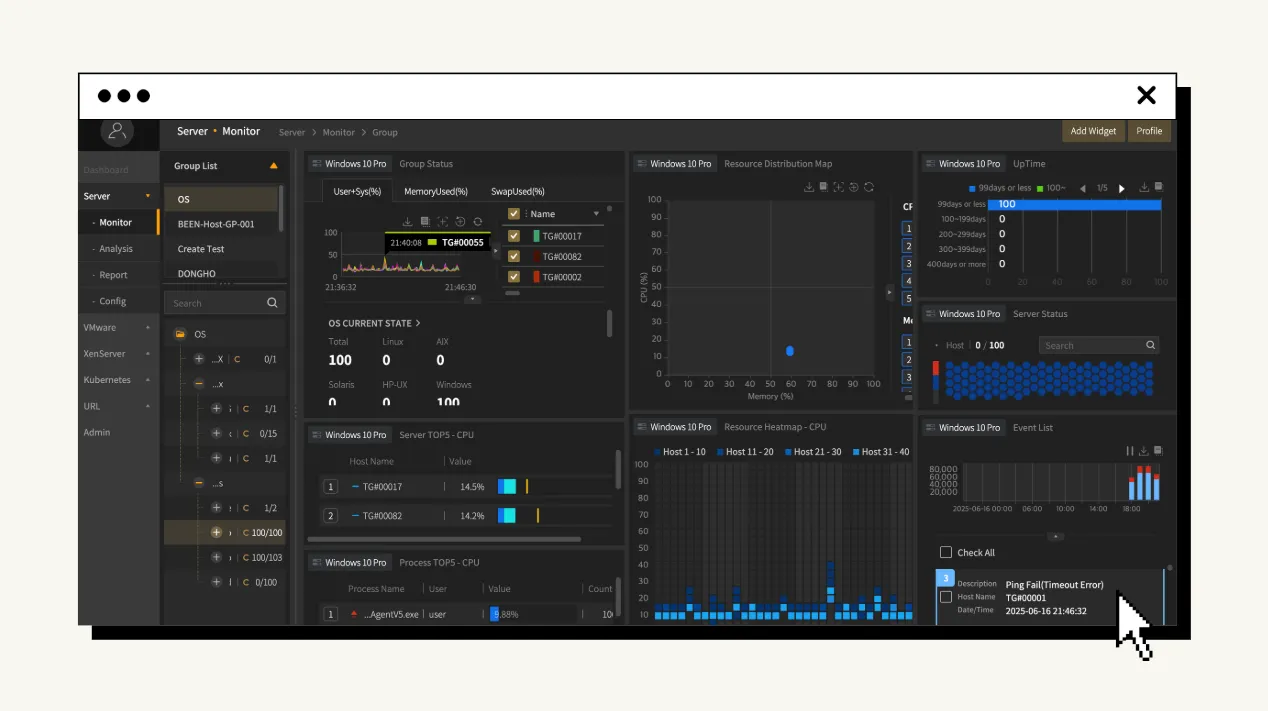Open Resource Heatmap - CPU widget menu icon
Screen dimensions: 1268x711
click(640, 427)
